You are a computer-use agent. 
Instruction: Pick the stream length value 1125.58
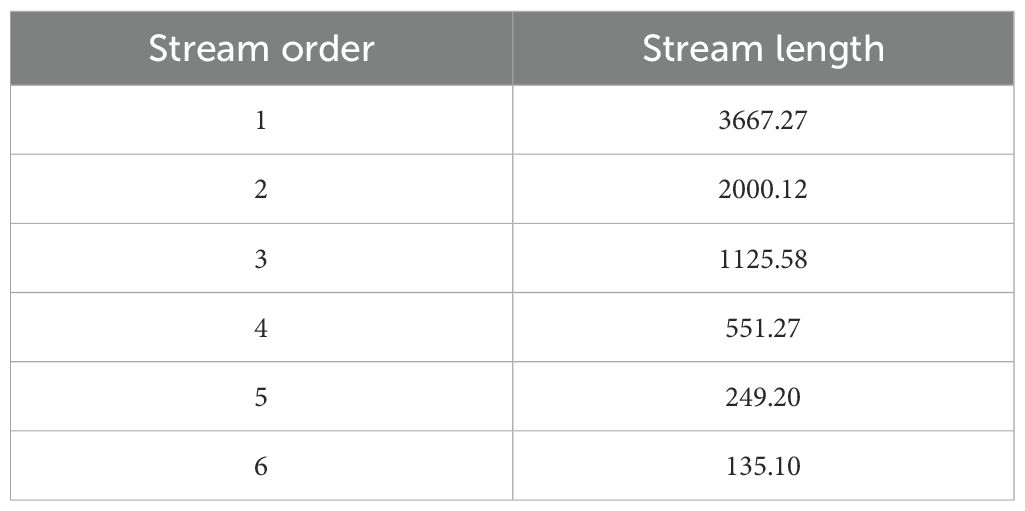click(x=763, y=259)
